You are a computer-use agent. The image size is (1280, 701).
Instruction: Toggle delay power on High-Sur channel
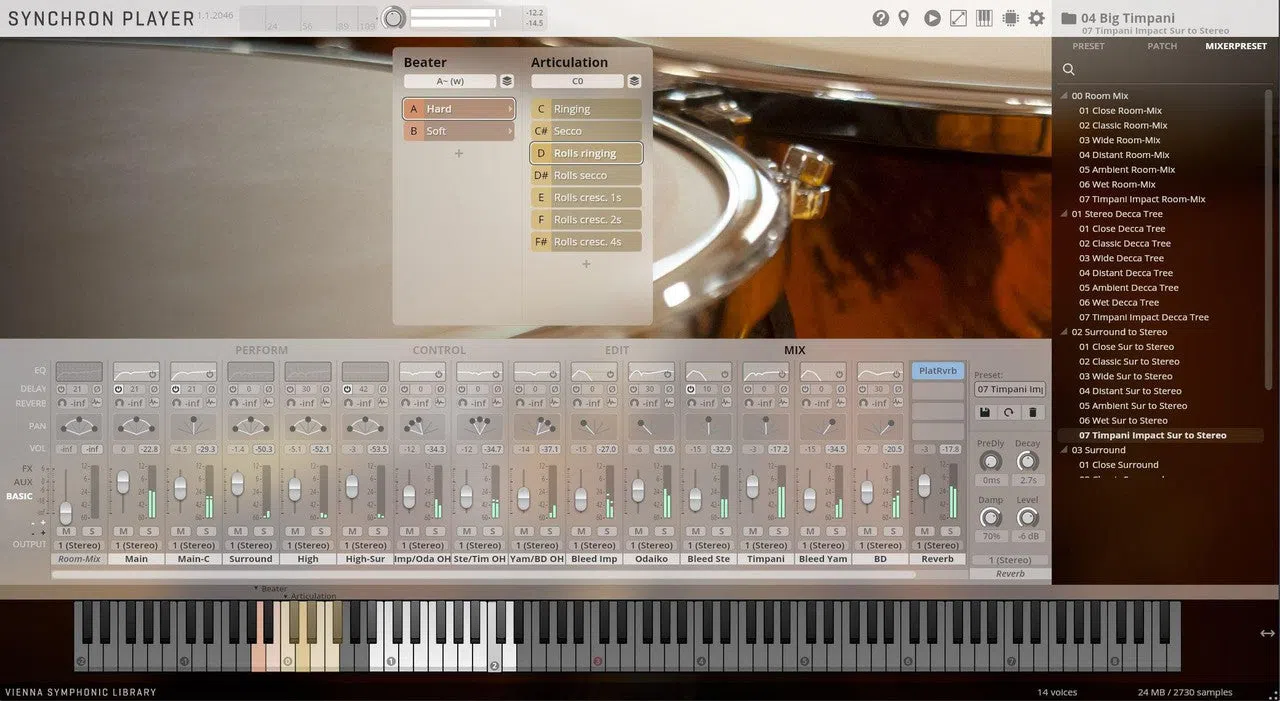pyautogui.click(x=348, y=389)
